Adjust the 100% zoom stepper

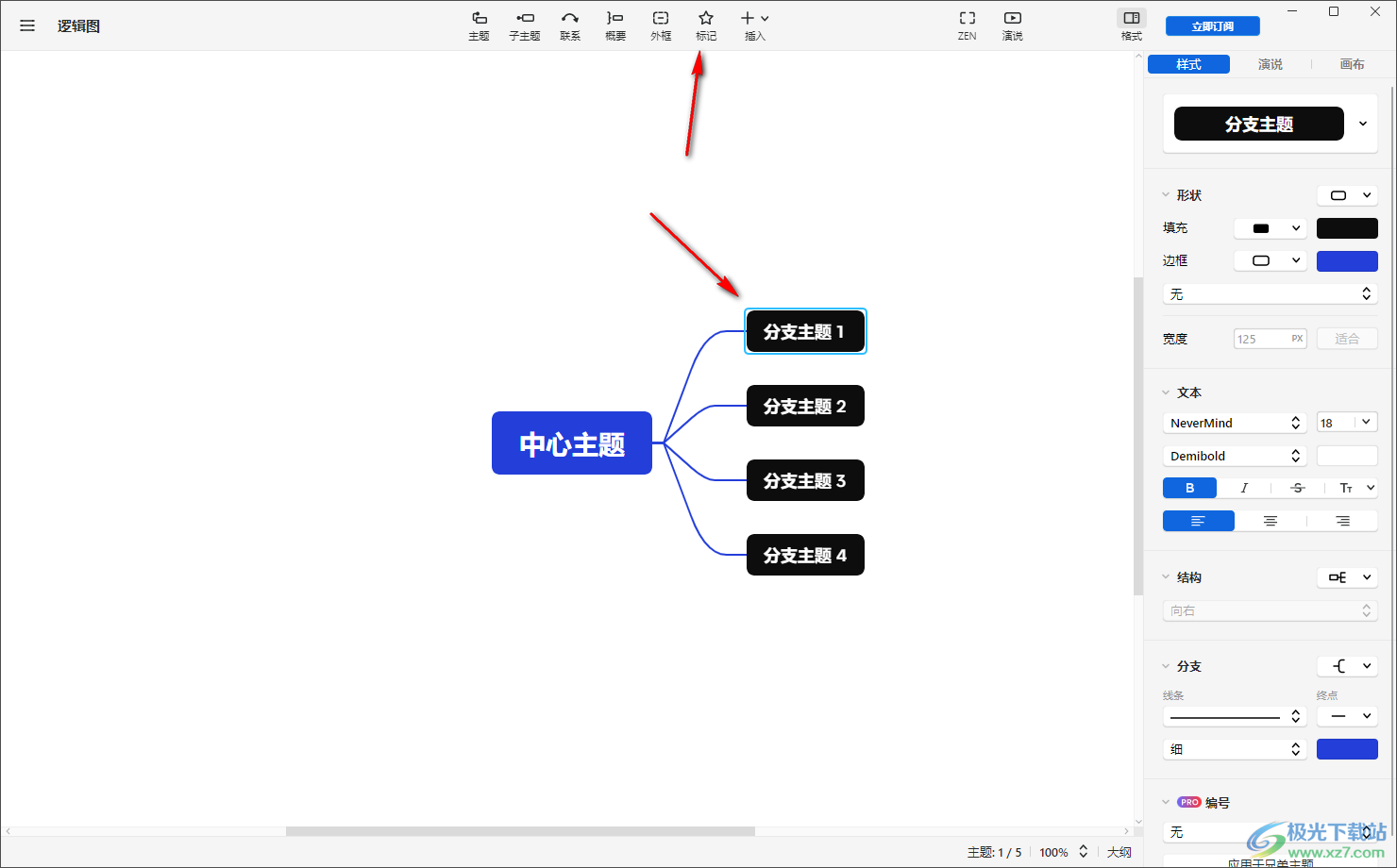point(1084,852)
